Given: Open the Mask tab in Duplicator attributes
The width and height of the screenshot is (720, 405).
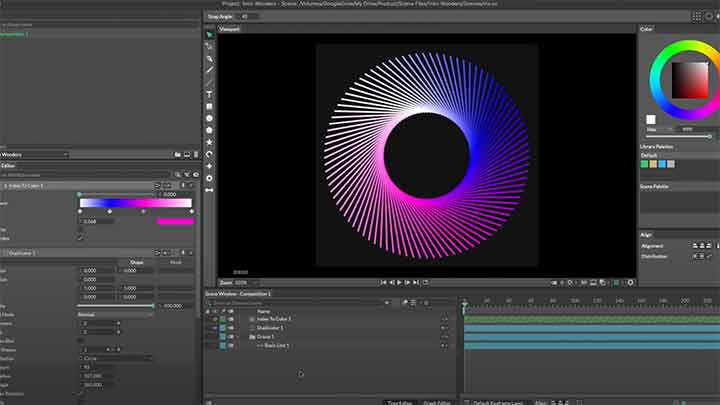Looking at the screenshot, I should pos(175,262).
